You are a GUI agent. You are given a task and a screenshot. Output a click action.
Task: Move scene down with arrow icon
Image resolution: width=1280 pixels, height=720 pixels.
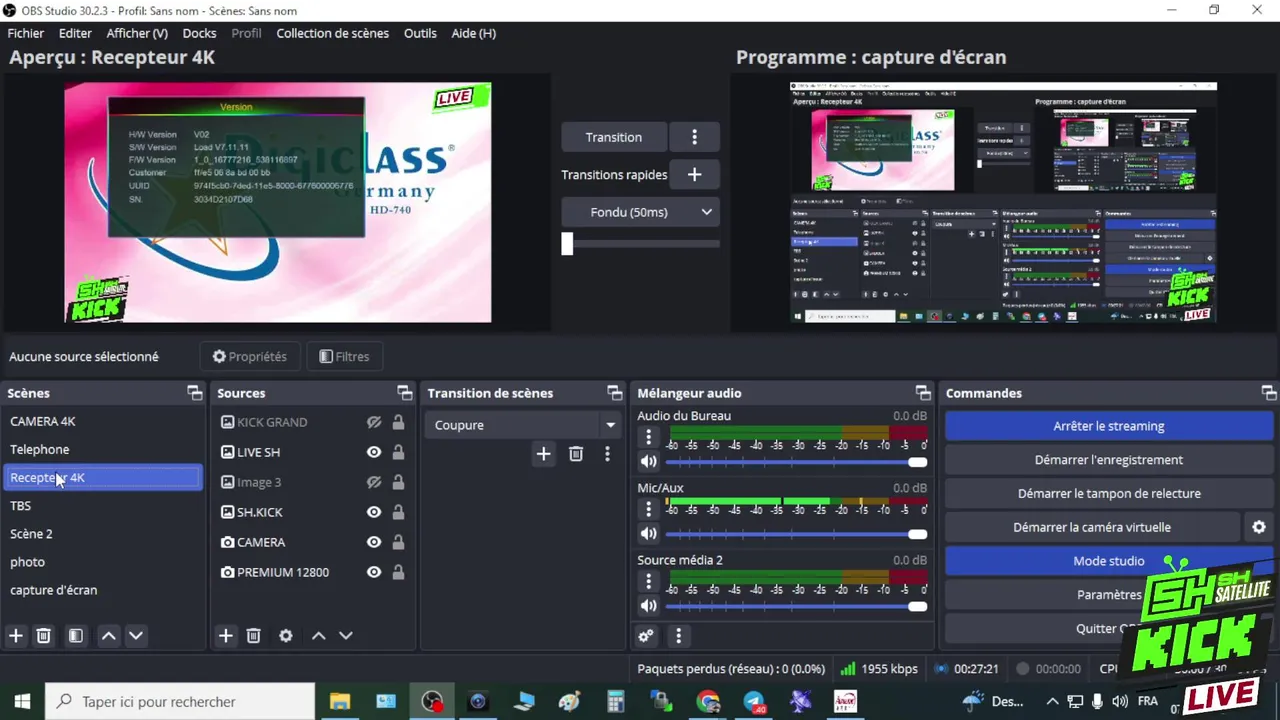point(136,636)
